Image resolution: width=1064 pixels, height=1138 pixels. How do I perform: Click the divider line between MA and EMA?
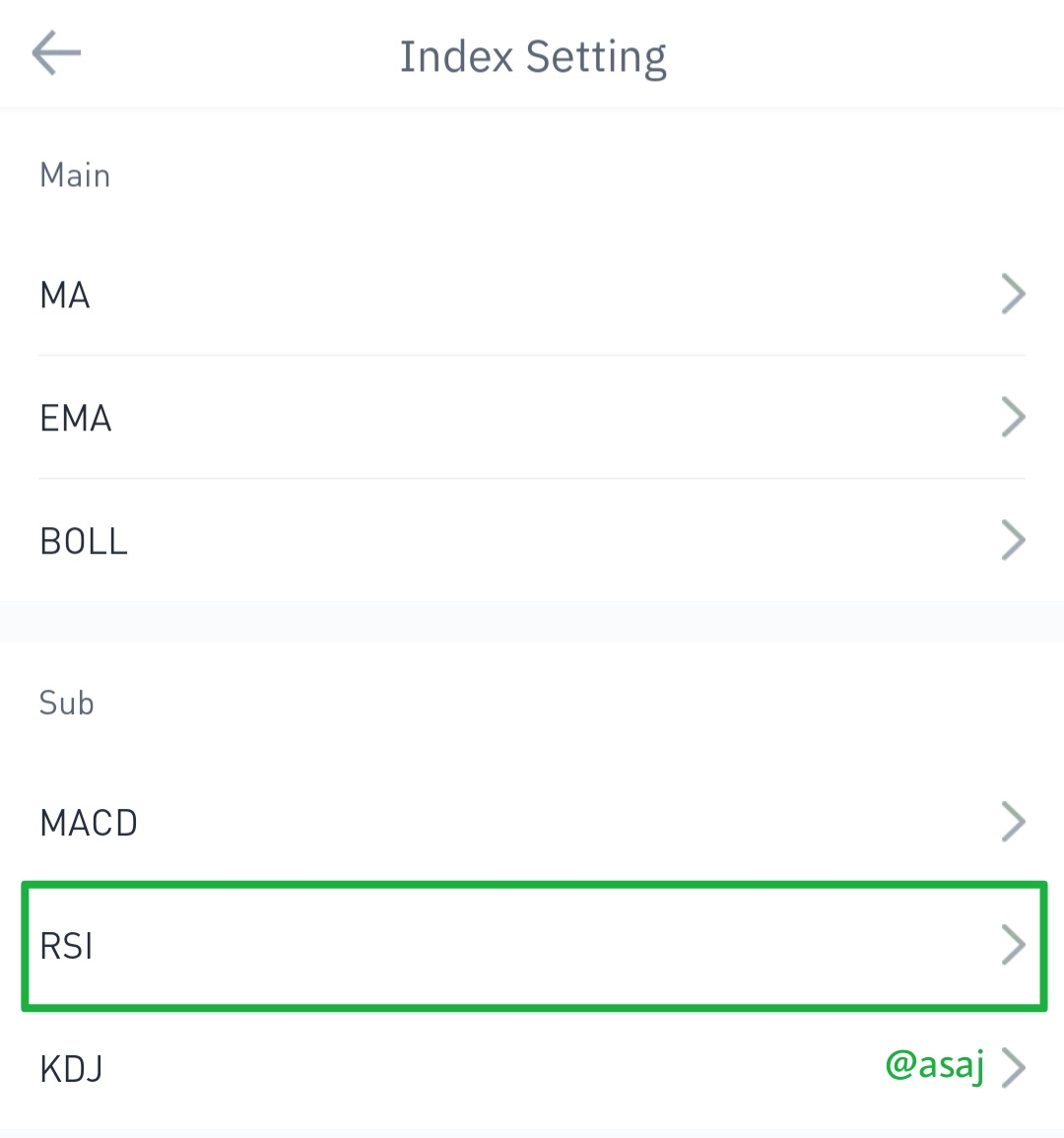tap(532, 356)
